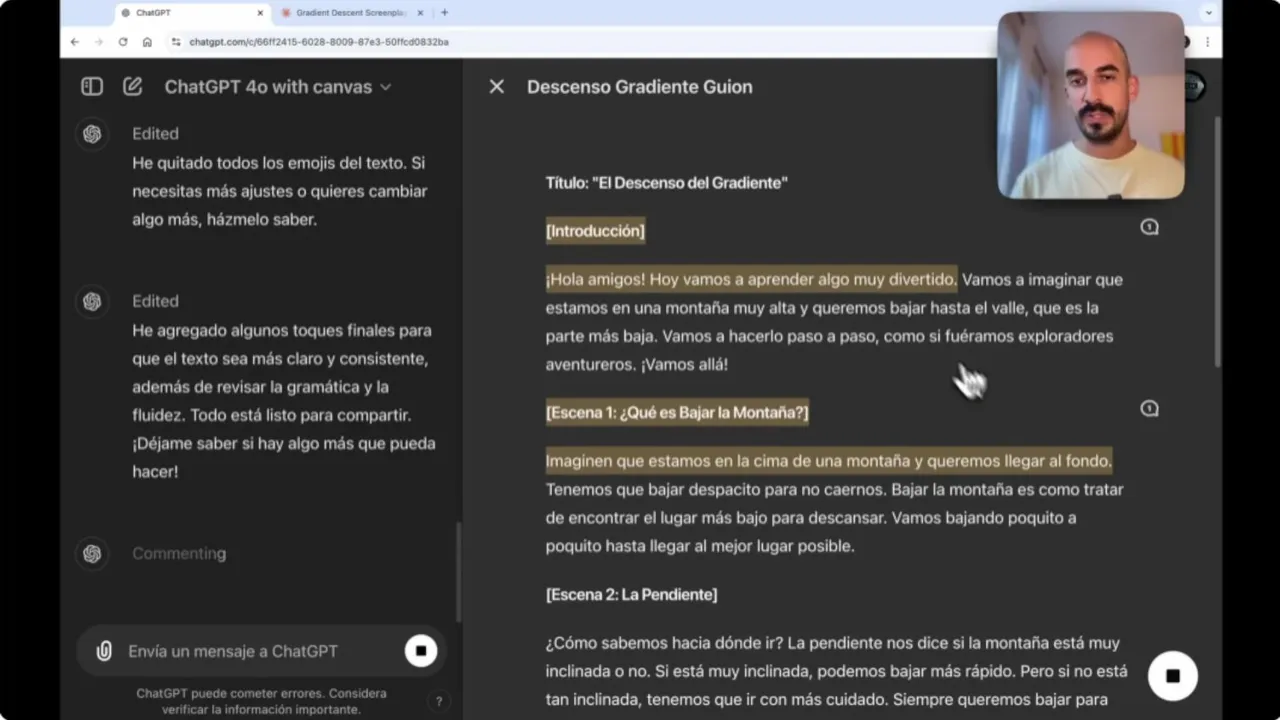Screen dimensions: 1280x720
Task: Click the canvas title 'Descenso Gradiente Guion'
Action: [x=640, y=87]
